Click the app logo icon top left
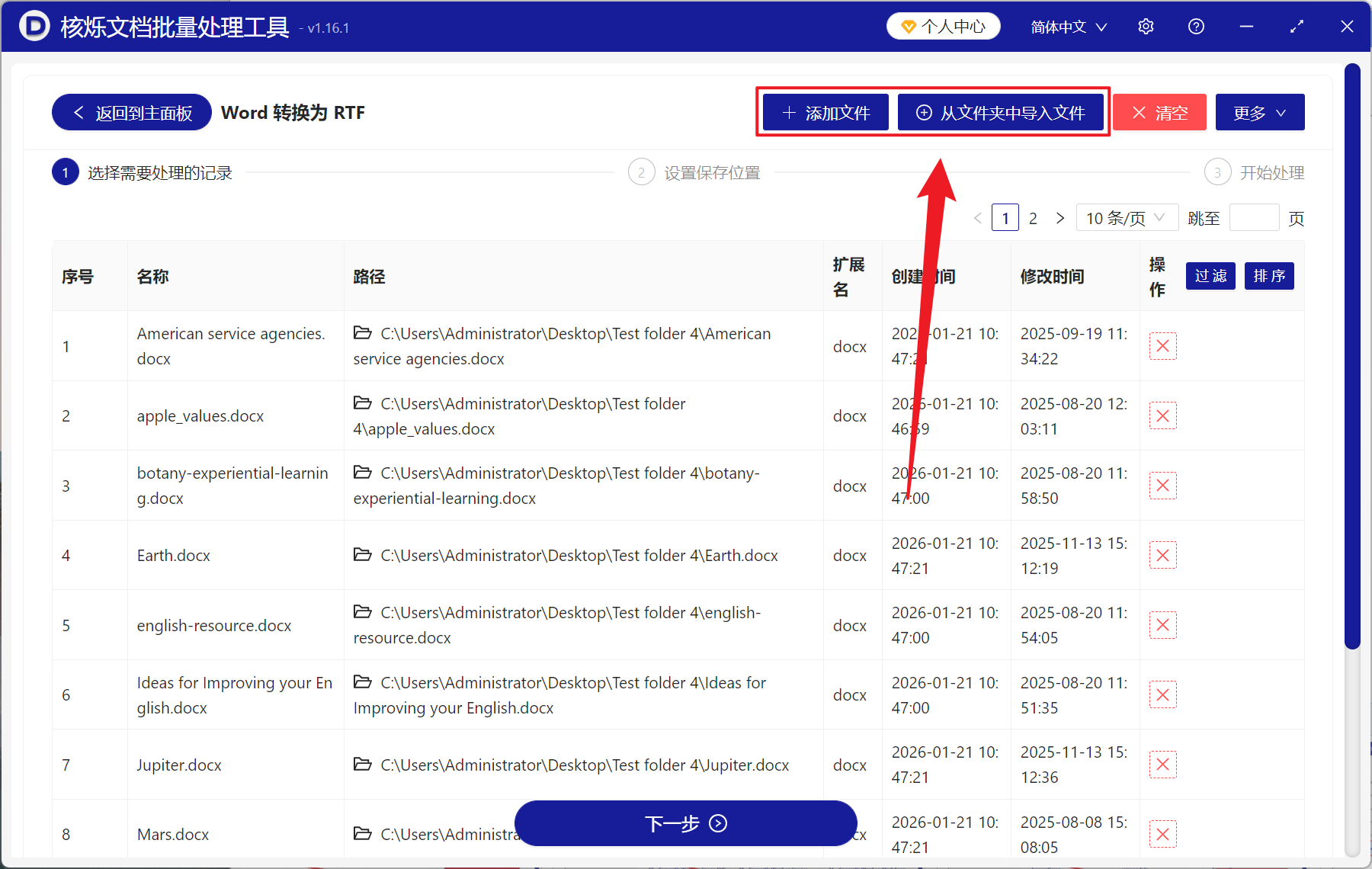Viewport: 1372px width, 869px height. click(x=32, y=26)
